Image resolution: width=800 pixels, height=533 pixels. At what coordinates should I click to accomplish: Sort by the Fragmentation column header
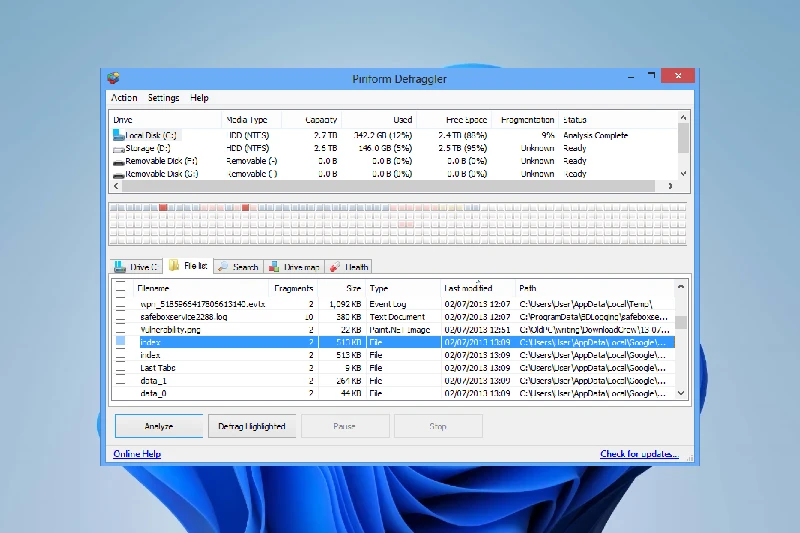tap(525, 120)
